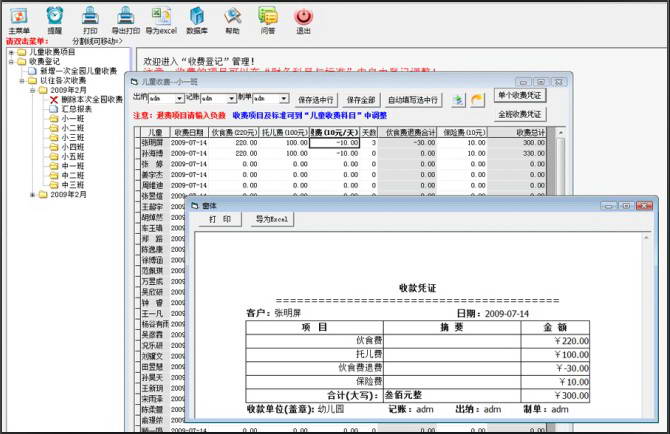The height and width of the screenshot is (434, 670).
Task: Click the 全班收费凭证 button
Action: 520,114
